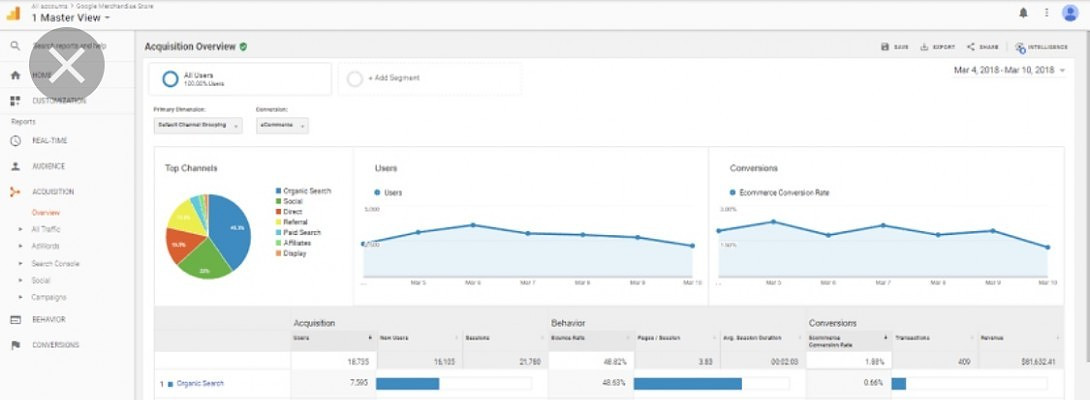Close the overlay with the X button
The width and height of the screenshot is (1090, 400).
coord(67,66)
